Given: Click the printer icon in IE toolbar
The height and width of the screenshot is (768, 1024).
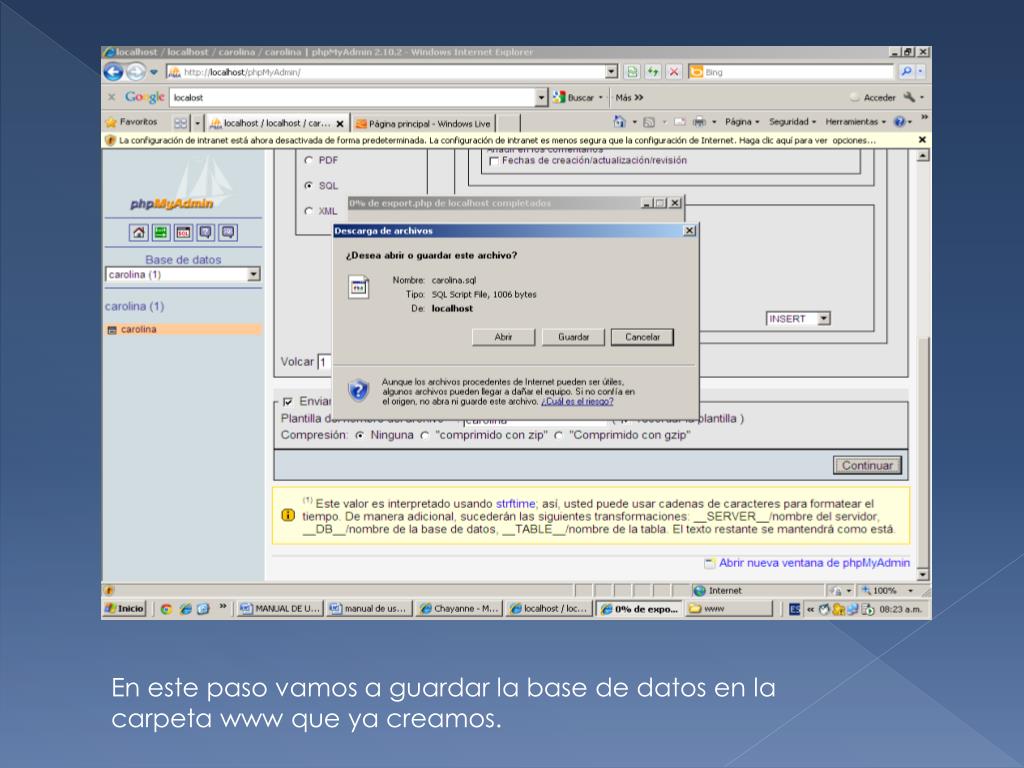Looking at the screenshot, I should pyautogui.click(x=699, y=121).
